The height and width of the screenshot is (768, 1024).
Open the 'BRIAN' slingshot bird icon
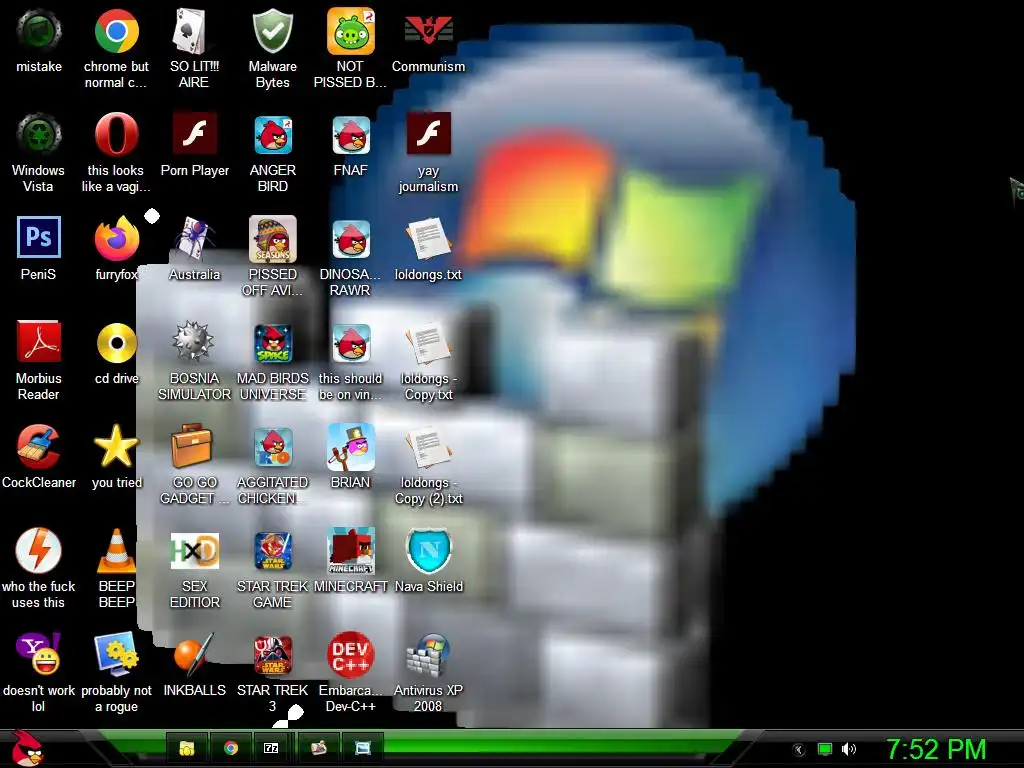pyautogui.click(x=351, y=447)
